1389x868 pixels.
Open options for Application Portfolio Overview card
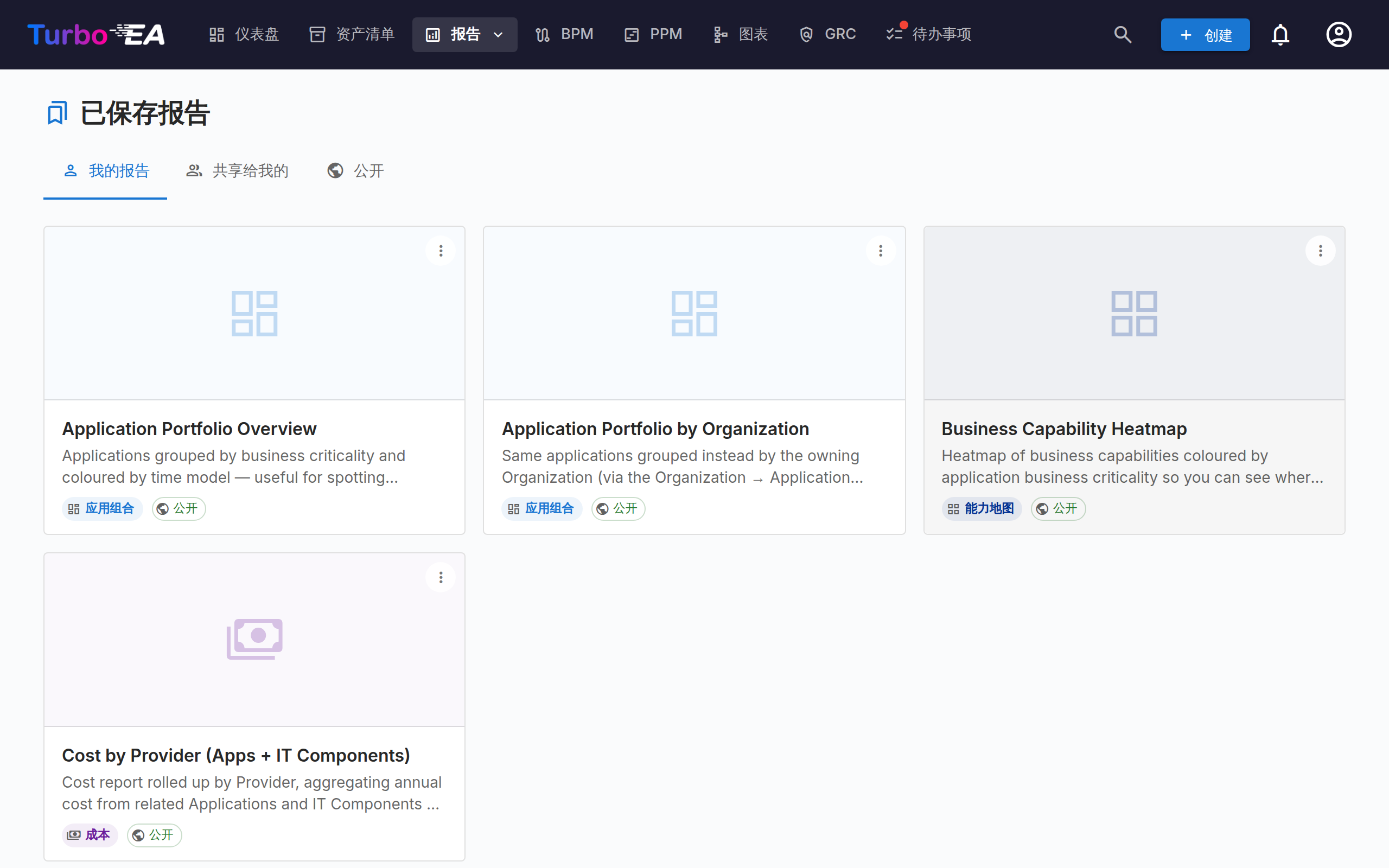click(441, 251)
